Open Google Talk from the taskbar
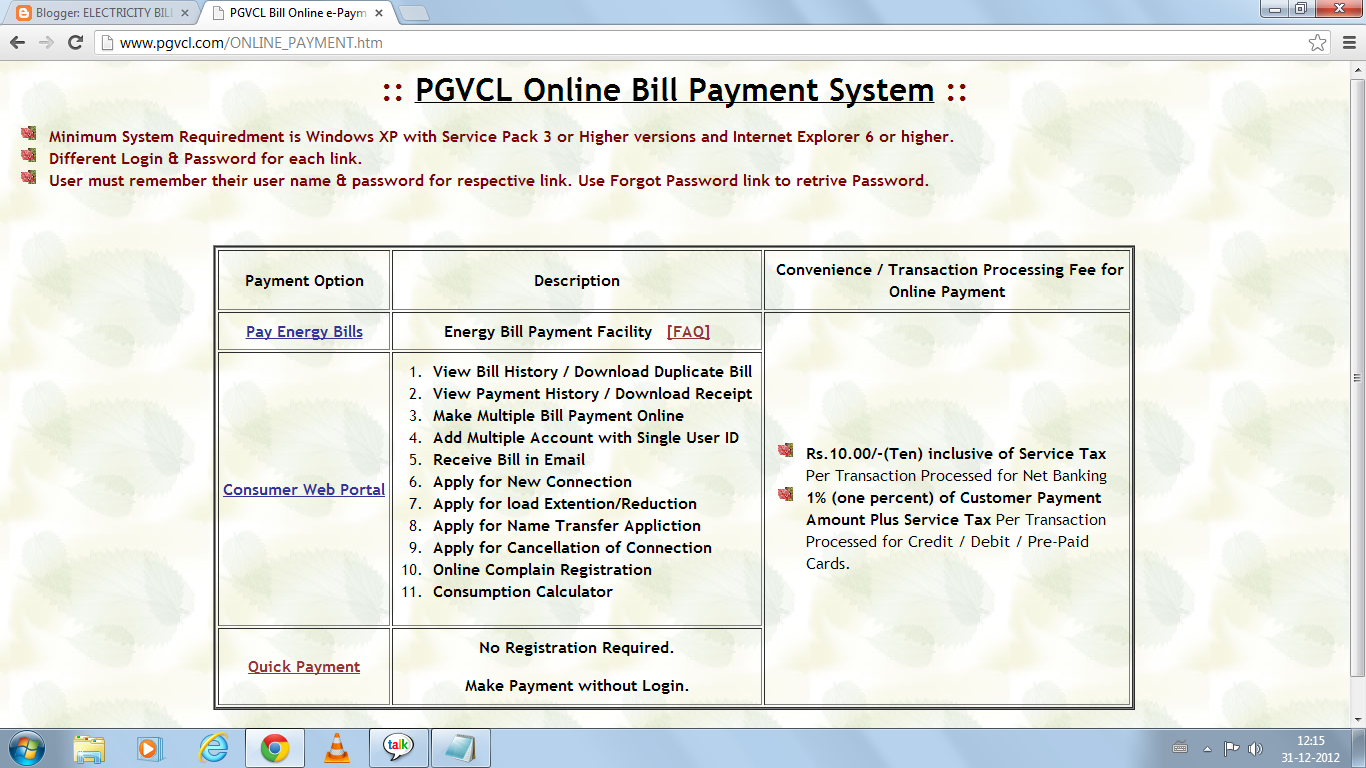 pos(398,747)
